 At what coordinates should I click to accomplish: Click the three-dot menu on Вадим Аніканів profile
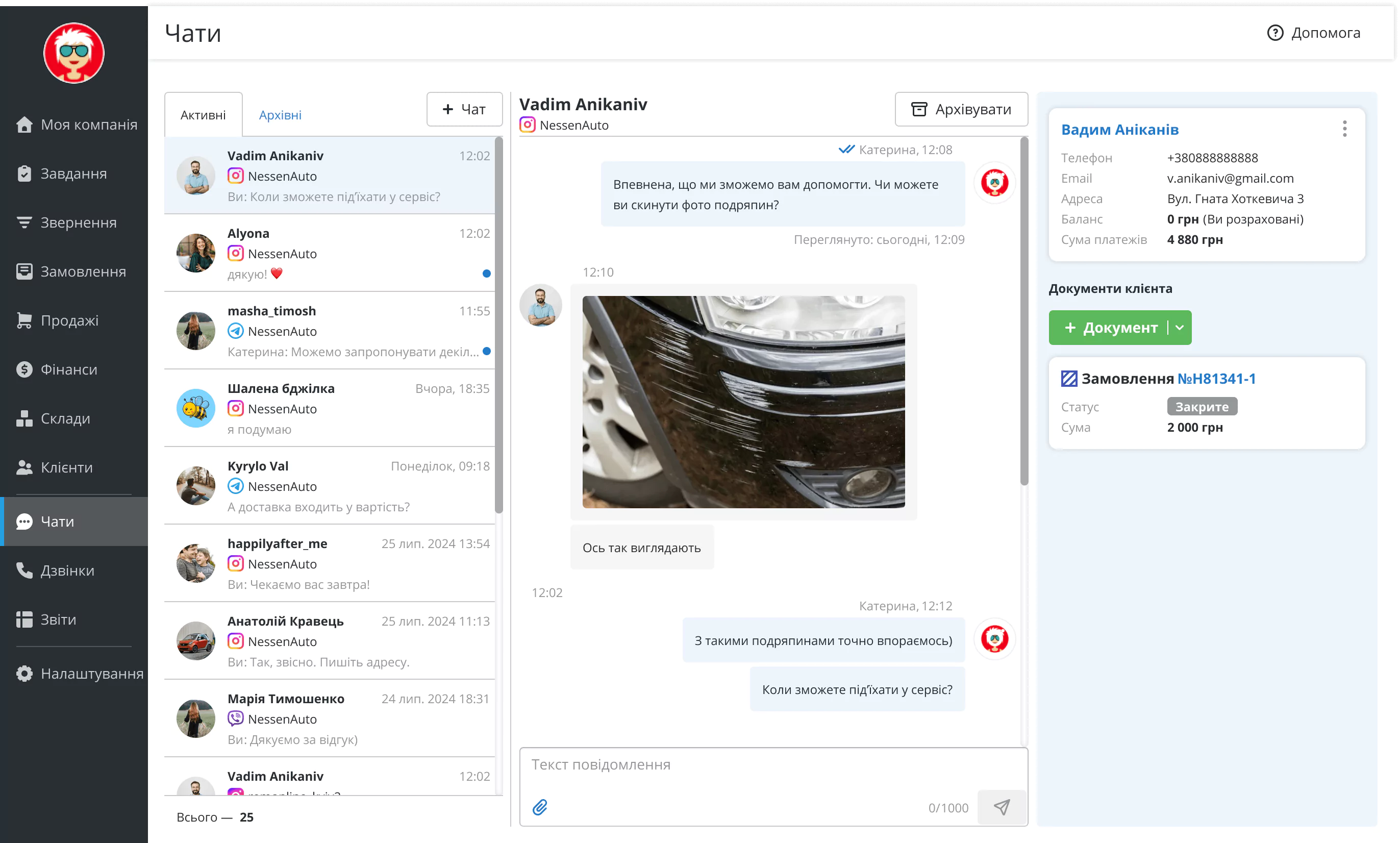coord(1347,129)
